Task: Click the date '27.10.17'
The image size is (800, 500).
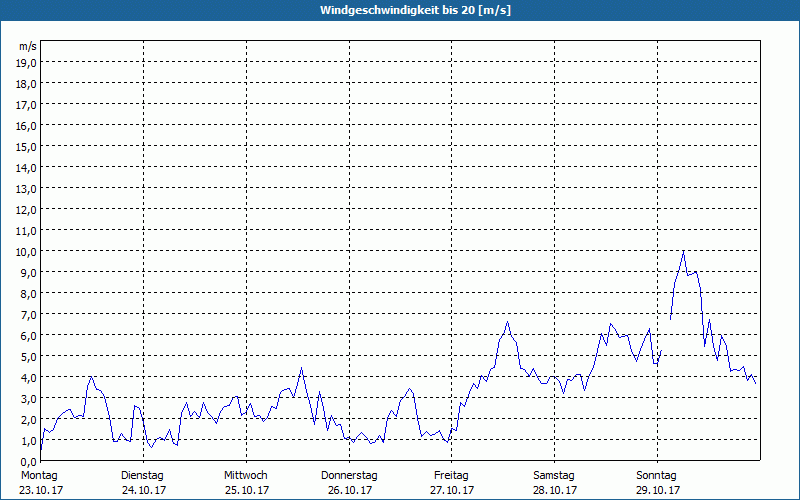Action: tap(452, 490)
